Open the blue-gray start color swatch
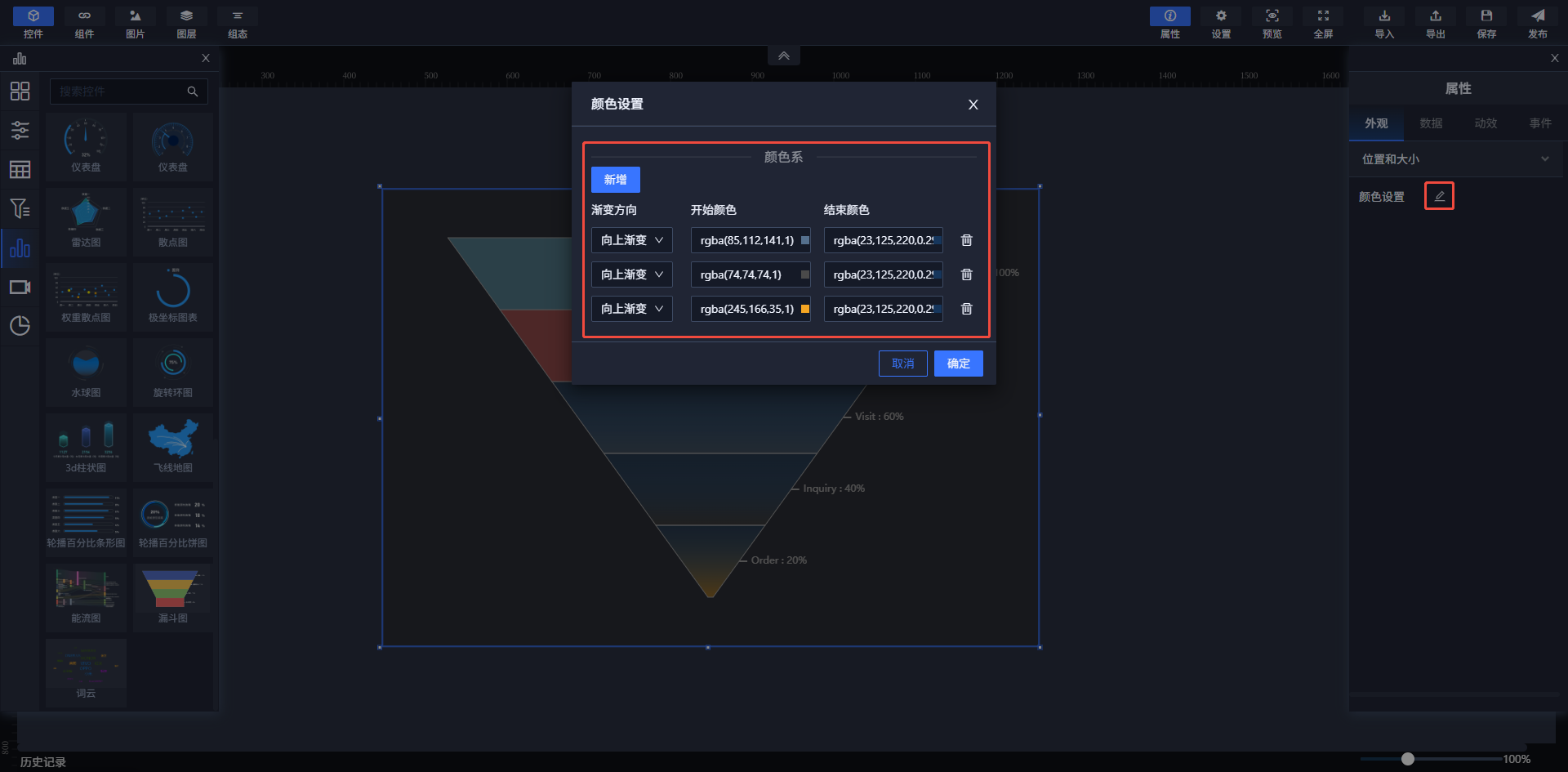1568x772 pixels. 805,240
